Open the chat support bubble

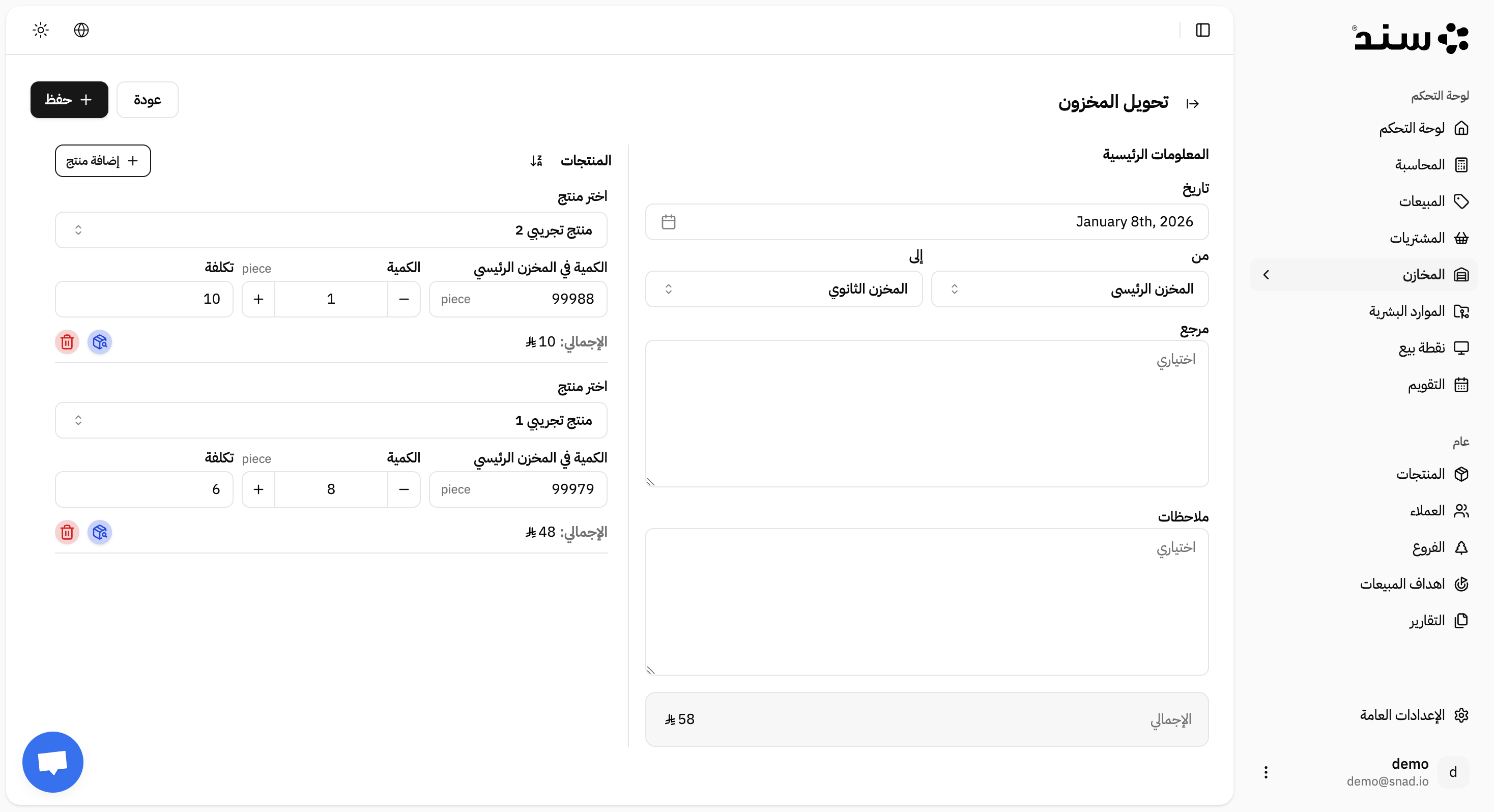click(53, 762)
